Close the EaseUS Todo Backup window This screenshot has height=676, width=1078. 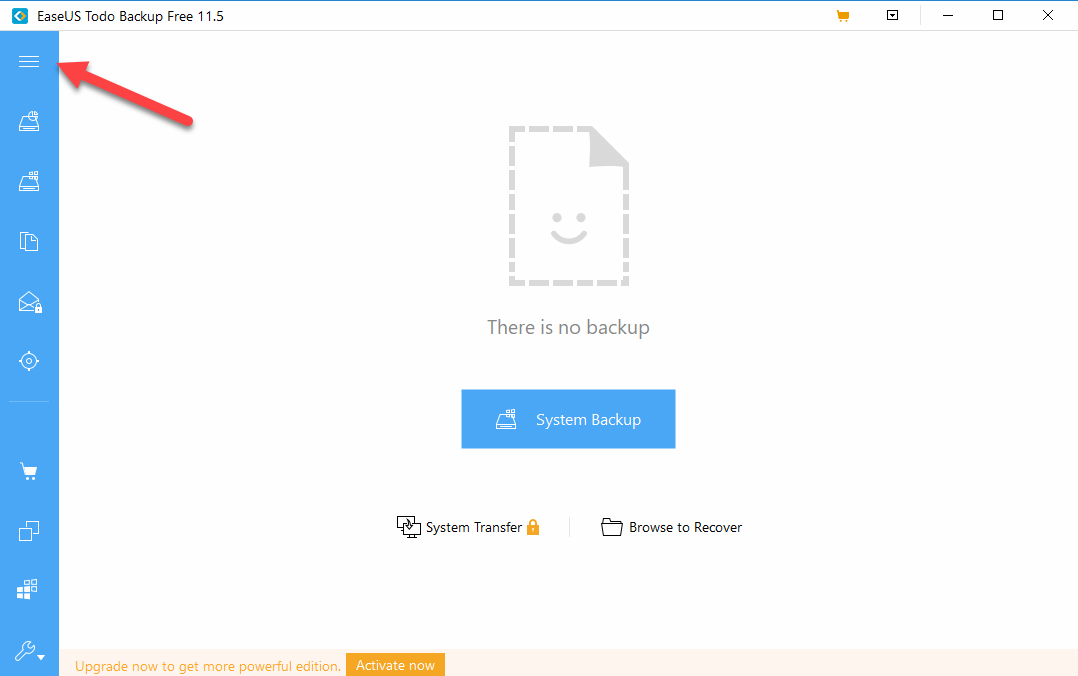click(1047, 15)
